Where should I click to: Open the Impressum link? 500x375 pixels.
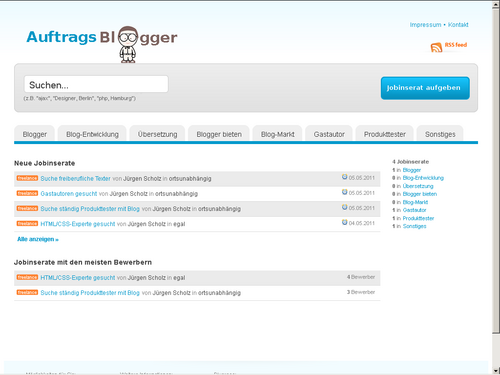coord(425,25)
